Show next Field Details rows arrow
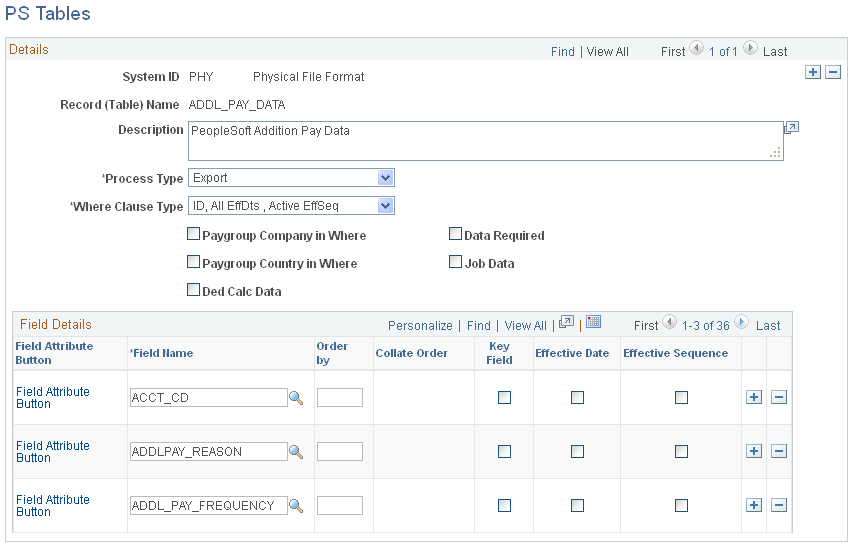This screenshot has height=547, width=853. [x=741, y=322]
